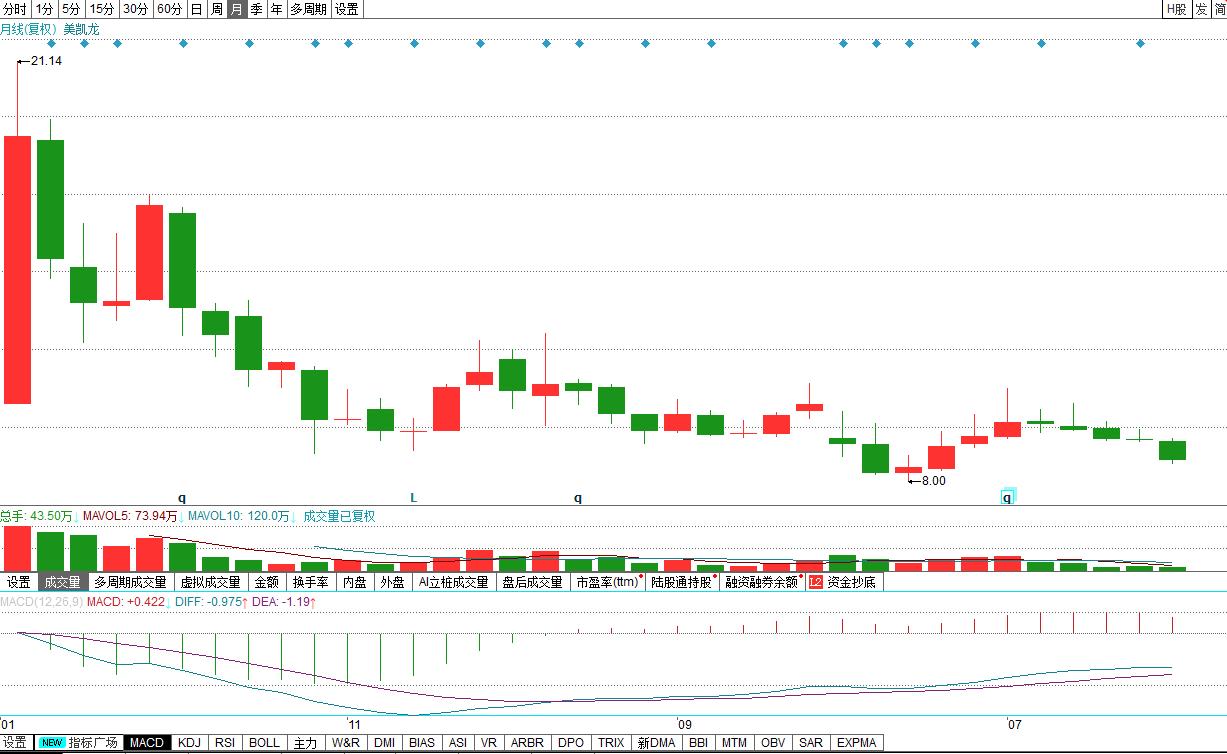Select the 30分 period tab
The width and height of the screenshot is (1227, 754).
135,9
